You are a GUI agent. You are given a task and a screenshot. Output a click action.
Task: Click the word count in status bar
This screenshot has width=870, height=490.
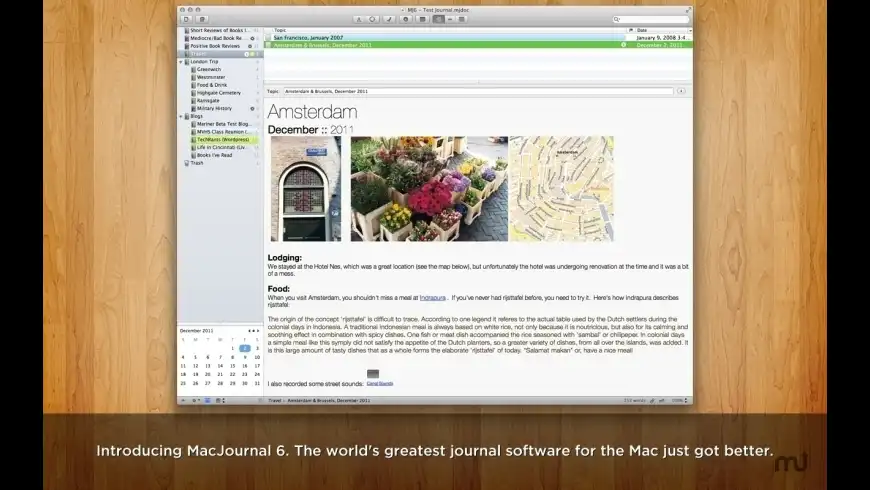pos(634,400)
